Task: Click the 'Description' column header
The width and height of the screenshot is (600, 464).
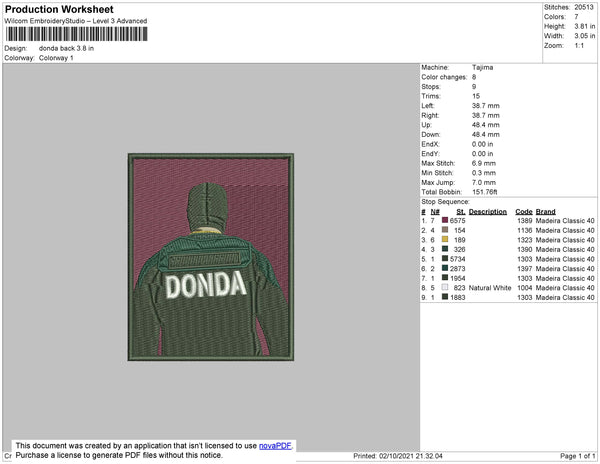Action: [x=488, y=212]
